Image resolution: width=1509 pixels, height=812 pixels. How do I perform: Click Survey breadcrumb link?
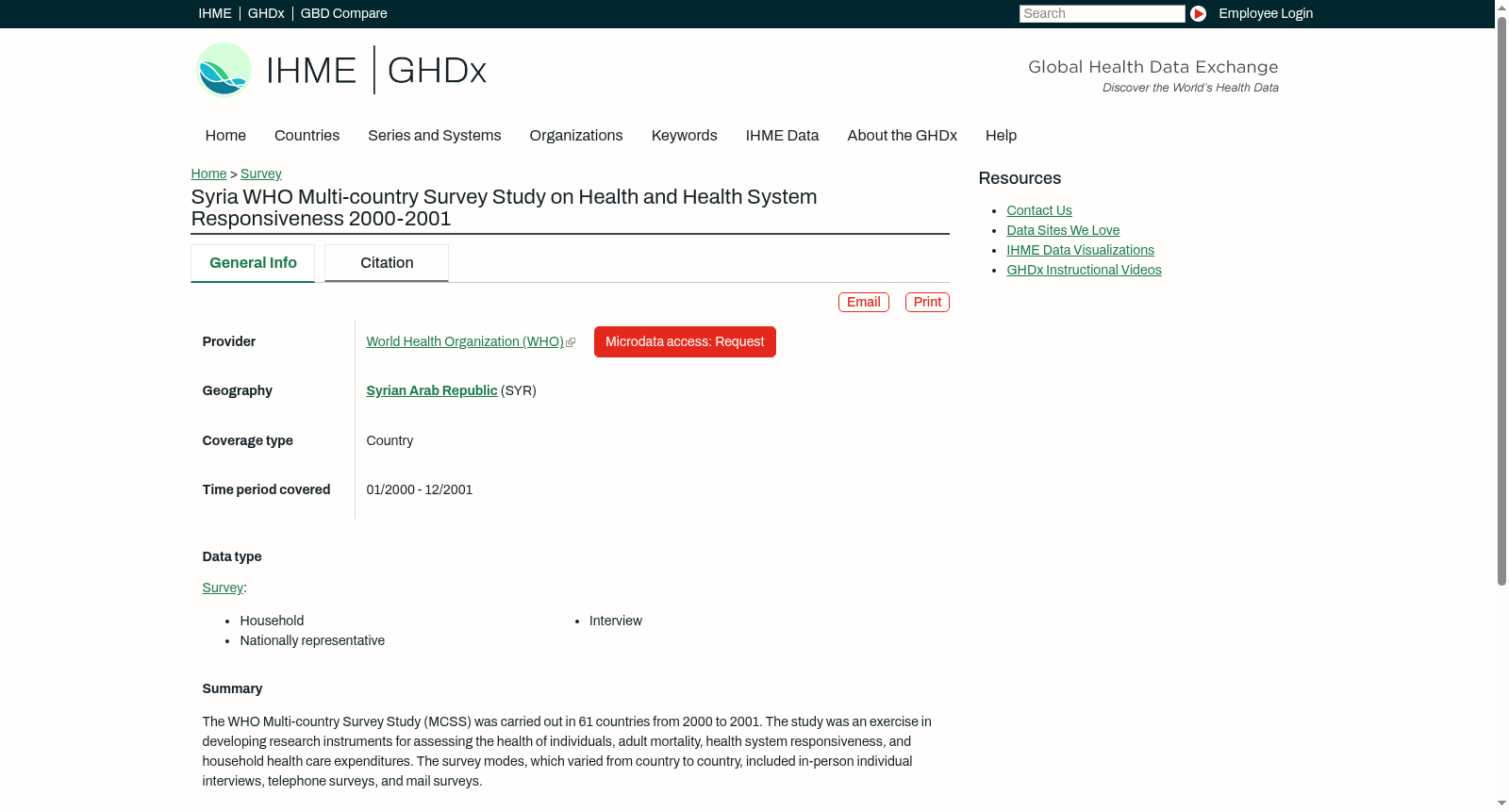pyautogui.click(x=261, y=174)
